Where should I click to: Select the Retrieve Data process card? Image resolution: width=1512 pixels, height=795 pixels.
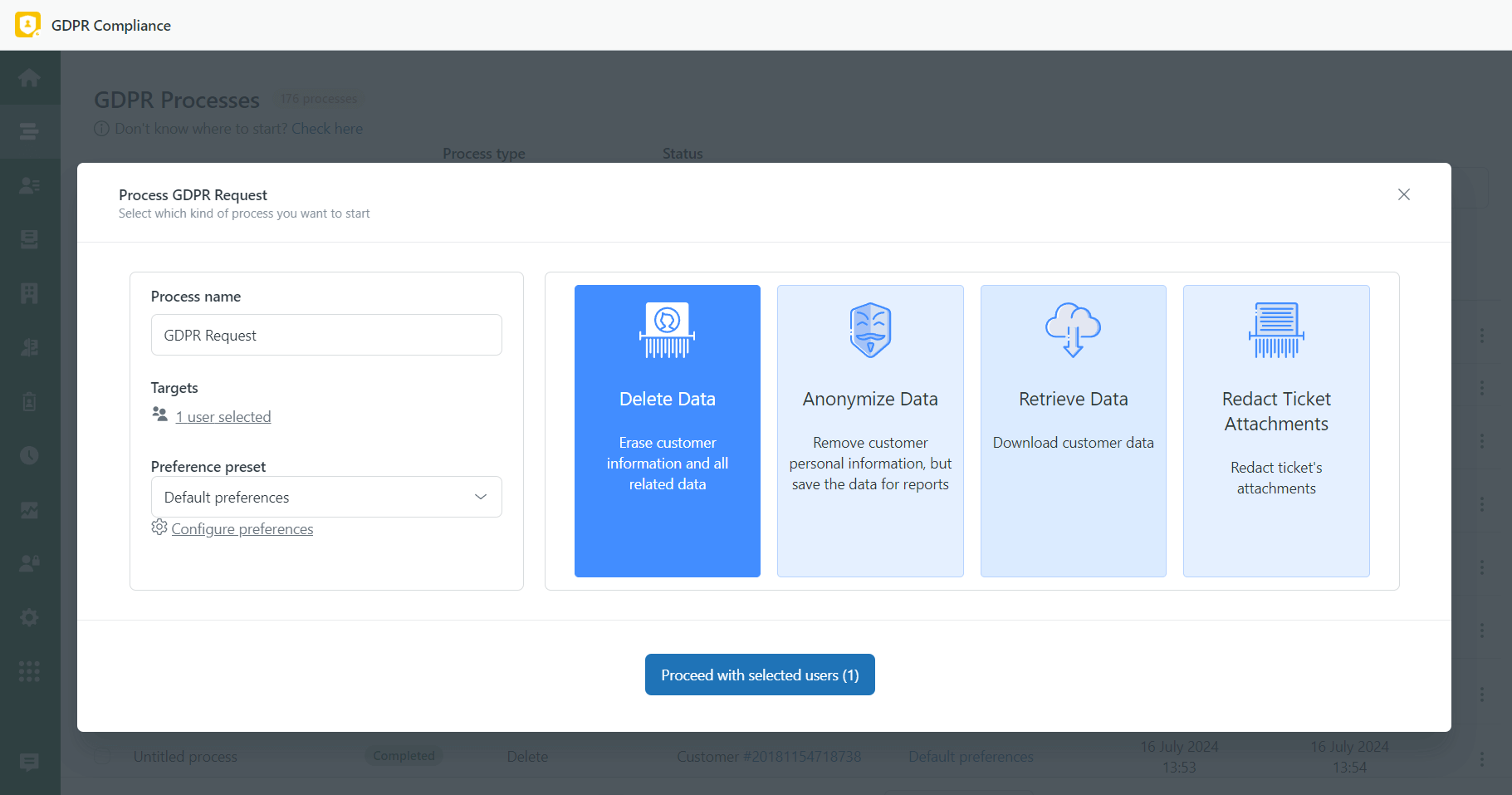click(1074, 431)
